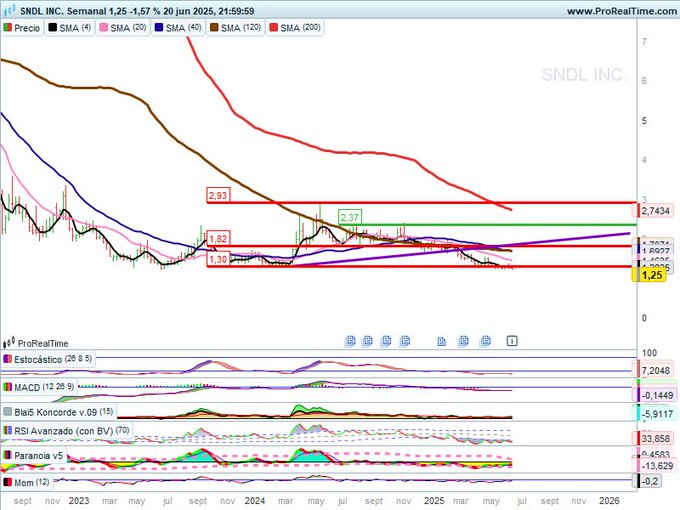
Task: Click the yellow 1,25 current price tag
Action: [x=651, y=275]
